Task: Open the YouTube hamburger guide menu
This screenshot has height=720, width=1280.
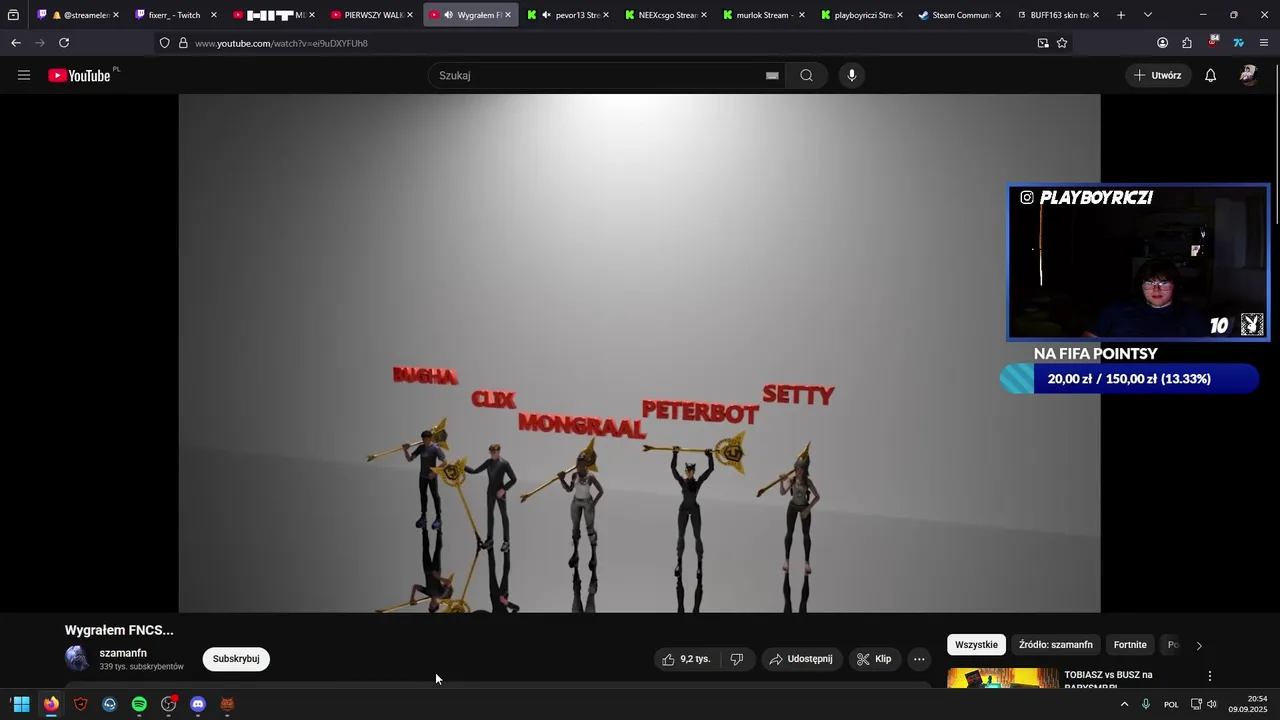Action: [x=24, y=75]
